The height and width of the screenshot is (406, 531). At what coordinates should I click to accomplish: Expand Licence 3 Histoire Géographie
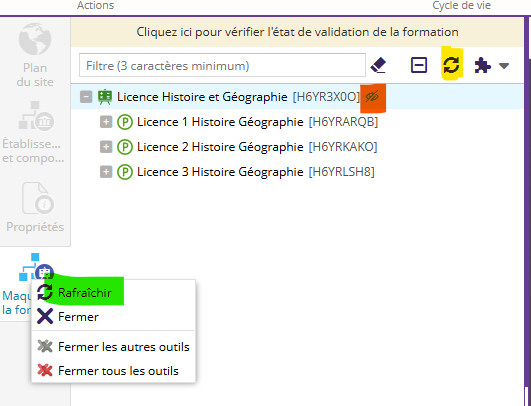click(x=106, y=172)
